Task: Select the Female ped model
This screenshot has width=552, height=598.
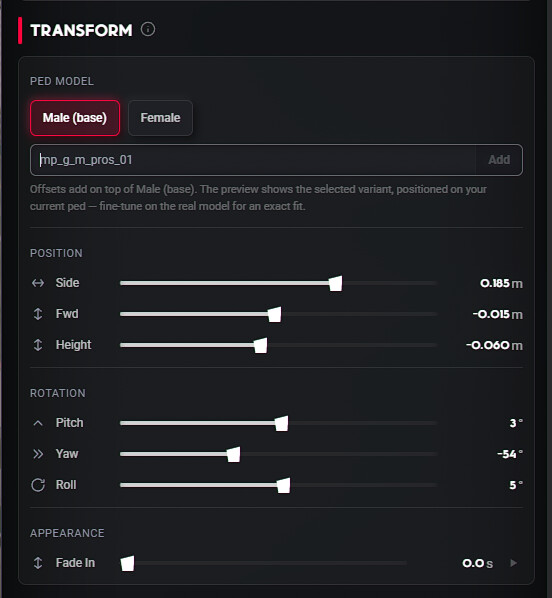Action: tap(160, 118)
